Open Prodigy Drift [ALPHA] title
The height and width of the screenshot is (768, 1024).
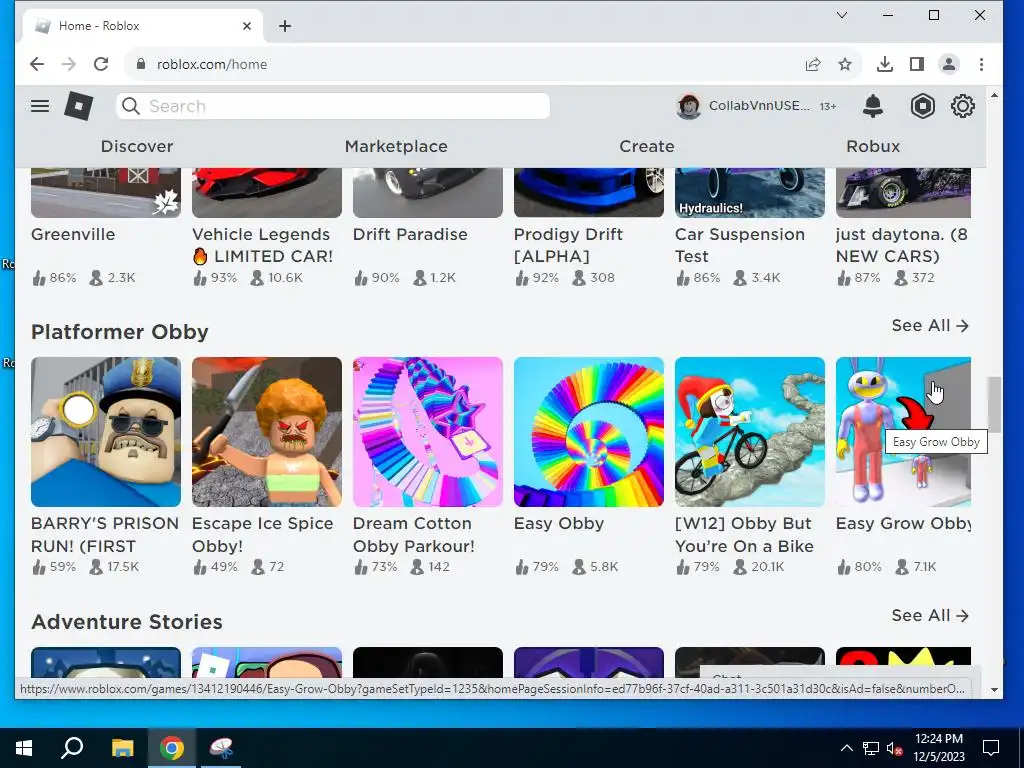568,246
